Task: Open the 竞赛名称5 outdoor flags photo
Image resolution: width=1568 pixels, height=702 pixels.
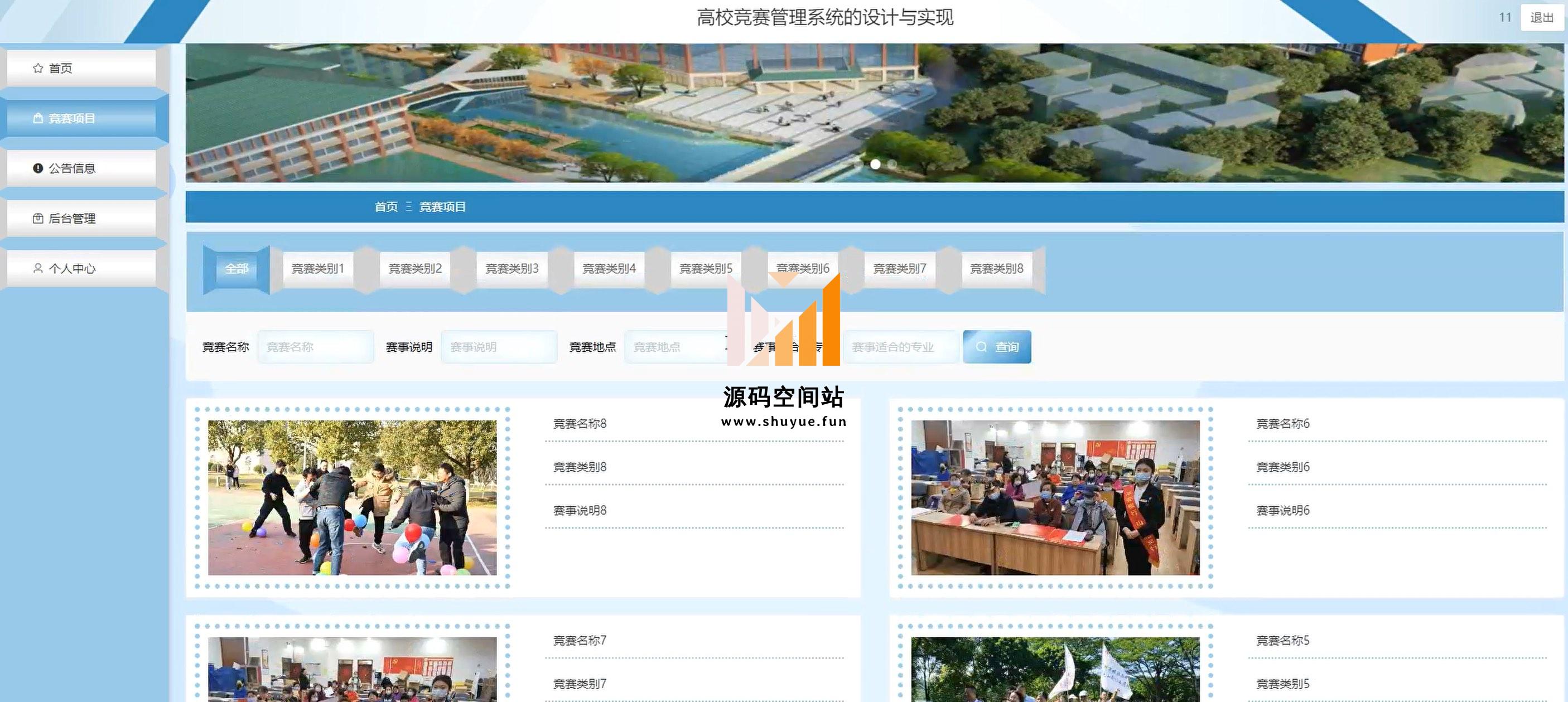Action: pyautogui.click(x=1055, y=670)
